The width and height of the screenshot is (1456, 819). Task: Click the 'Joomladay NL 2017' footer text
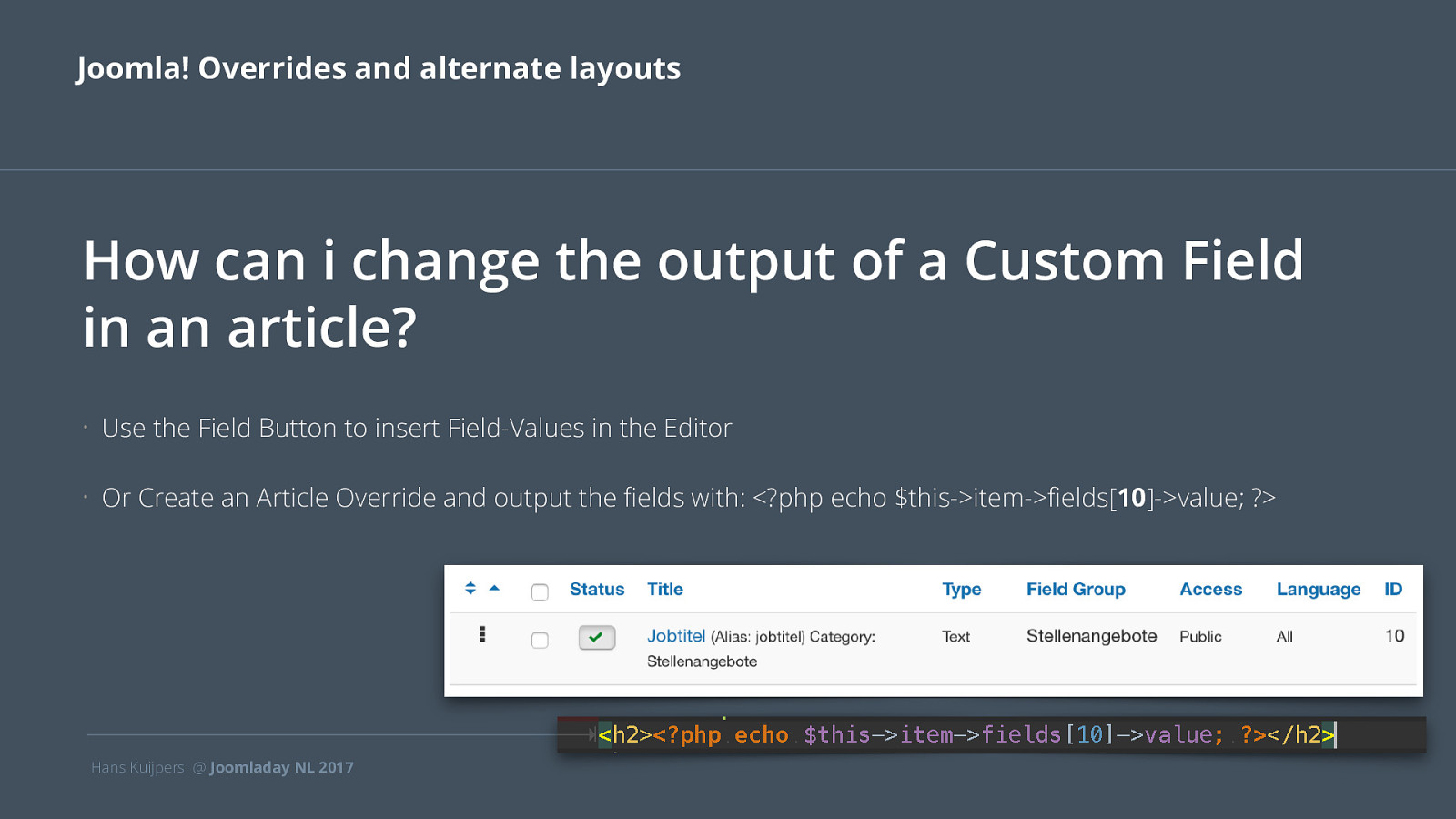point(282,767)
